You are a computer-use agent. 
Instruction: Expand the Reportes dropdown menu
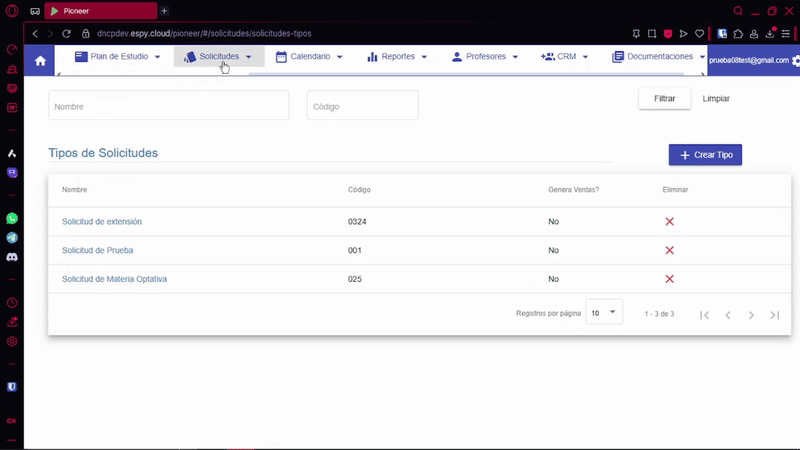[397, 57]
